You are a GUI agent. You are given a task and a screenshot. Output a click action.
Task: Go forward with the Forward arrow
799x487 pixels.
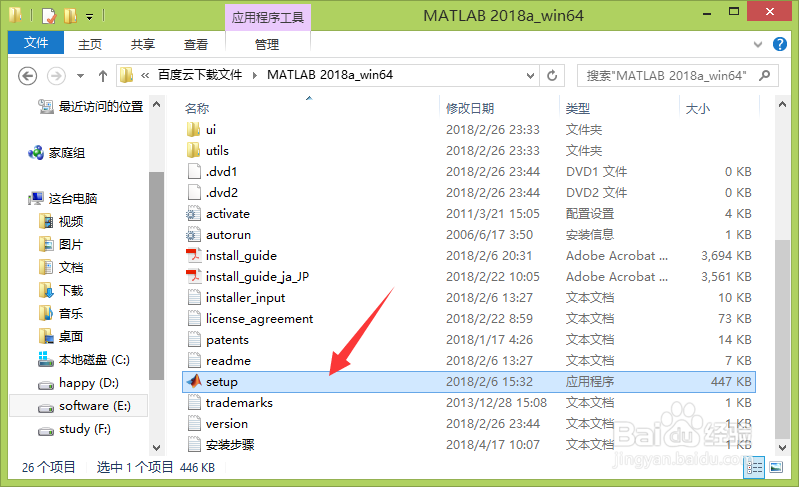(x=56, y=76)
